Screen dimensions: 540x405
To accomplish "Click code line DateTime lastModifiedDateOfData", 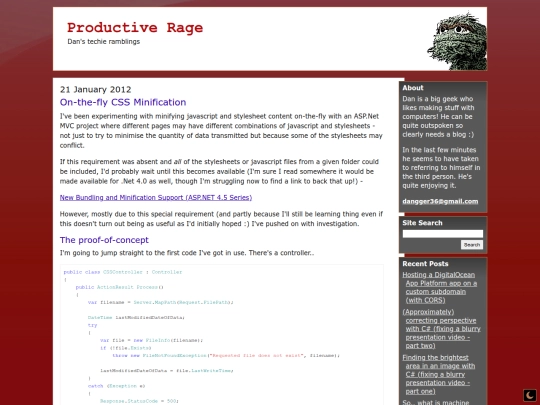I will [136, 318].
